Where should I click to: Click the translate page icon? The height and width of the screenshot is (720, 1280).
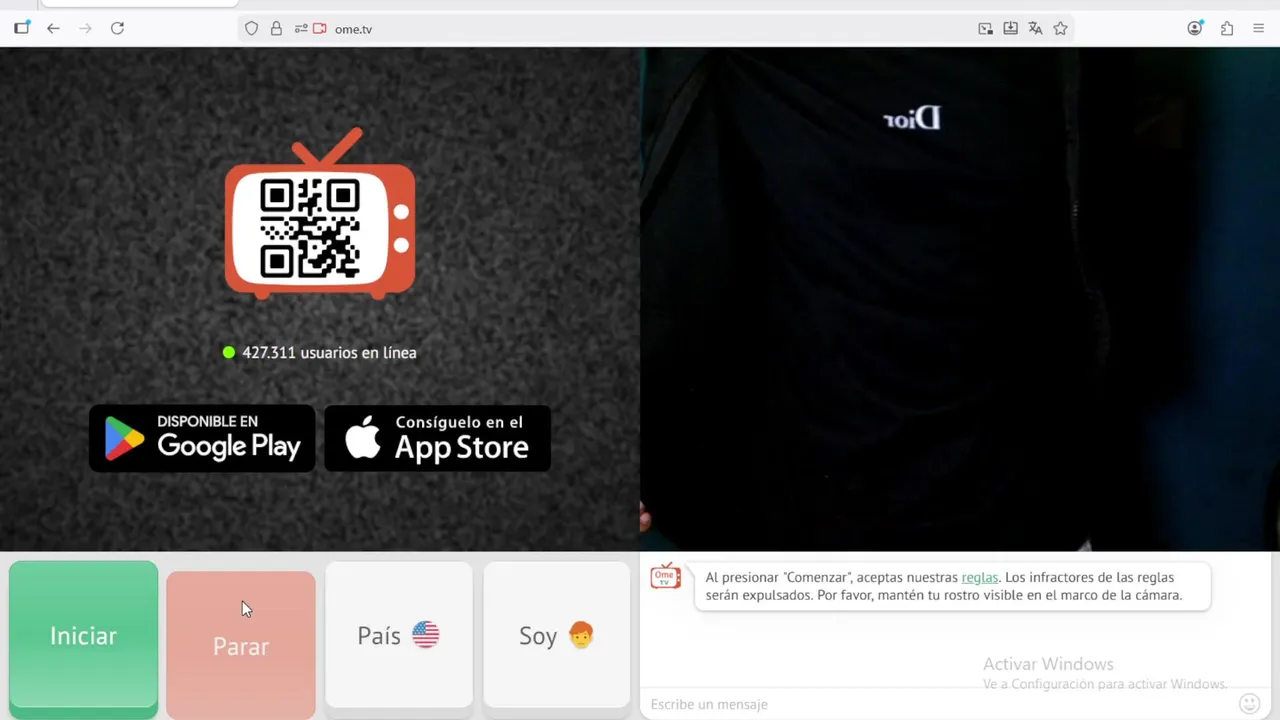click(1035, 29)
